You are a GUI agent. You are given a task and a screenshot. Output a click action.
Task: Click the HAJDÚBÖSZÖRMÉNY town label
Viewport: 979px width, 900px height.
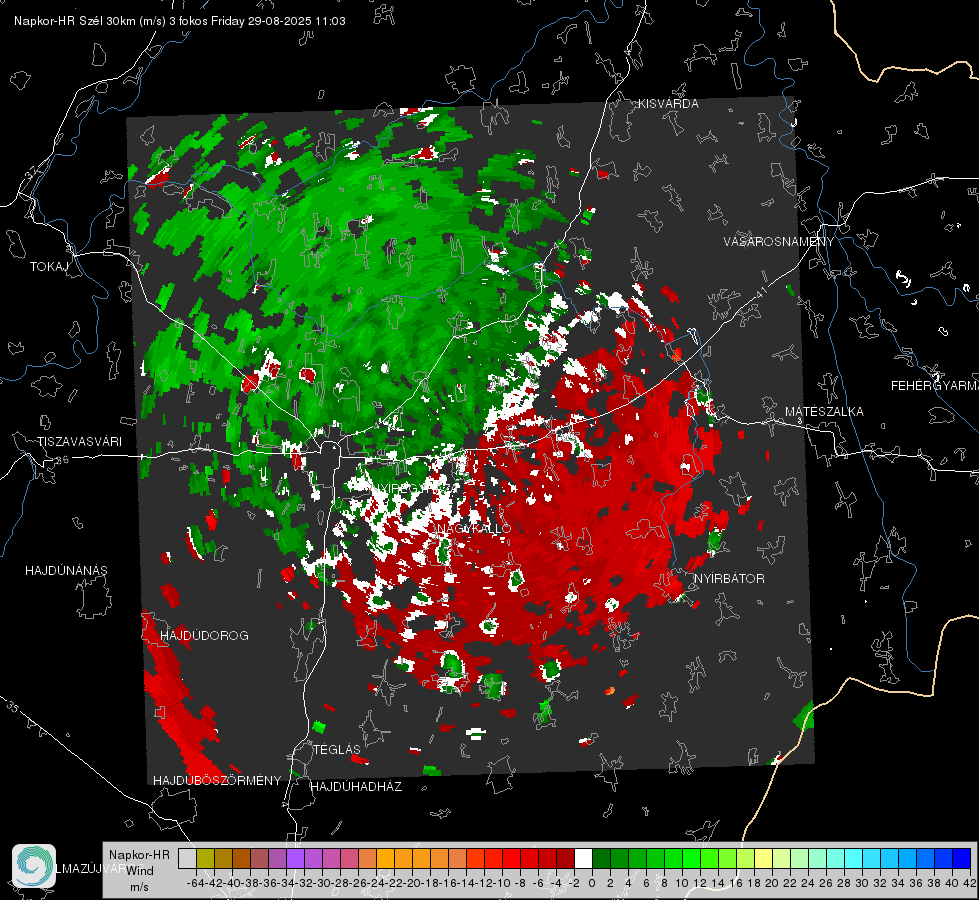(x=217, y=780)
